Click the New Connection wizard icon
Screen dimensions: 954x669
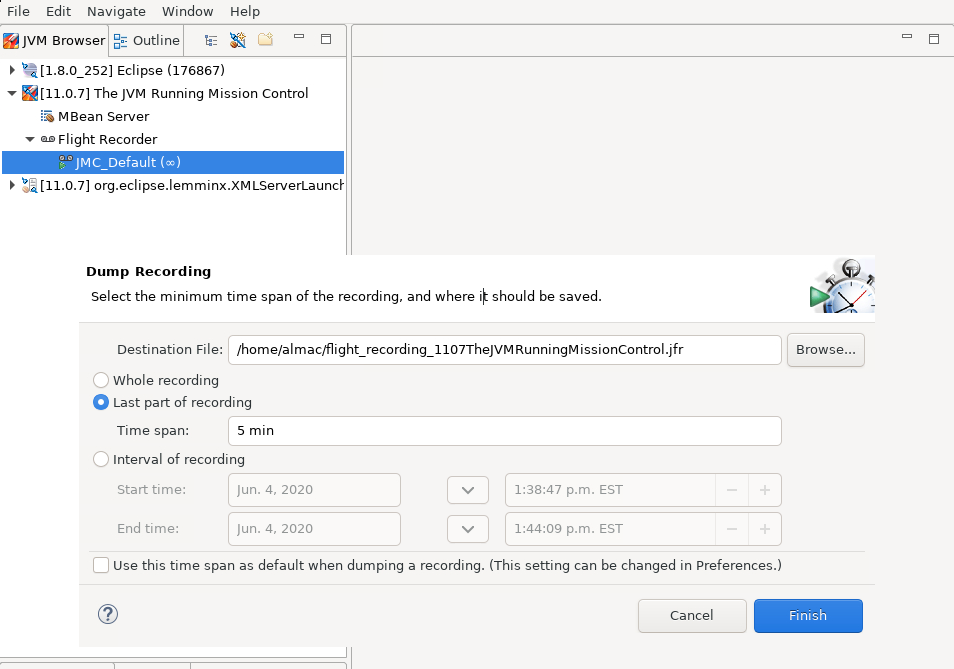tap(237, 40)
